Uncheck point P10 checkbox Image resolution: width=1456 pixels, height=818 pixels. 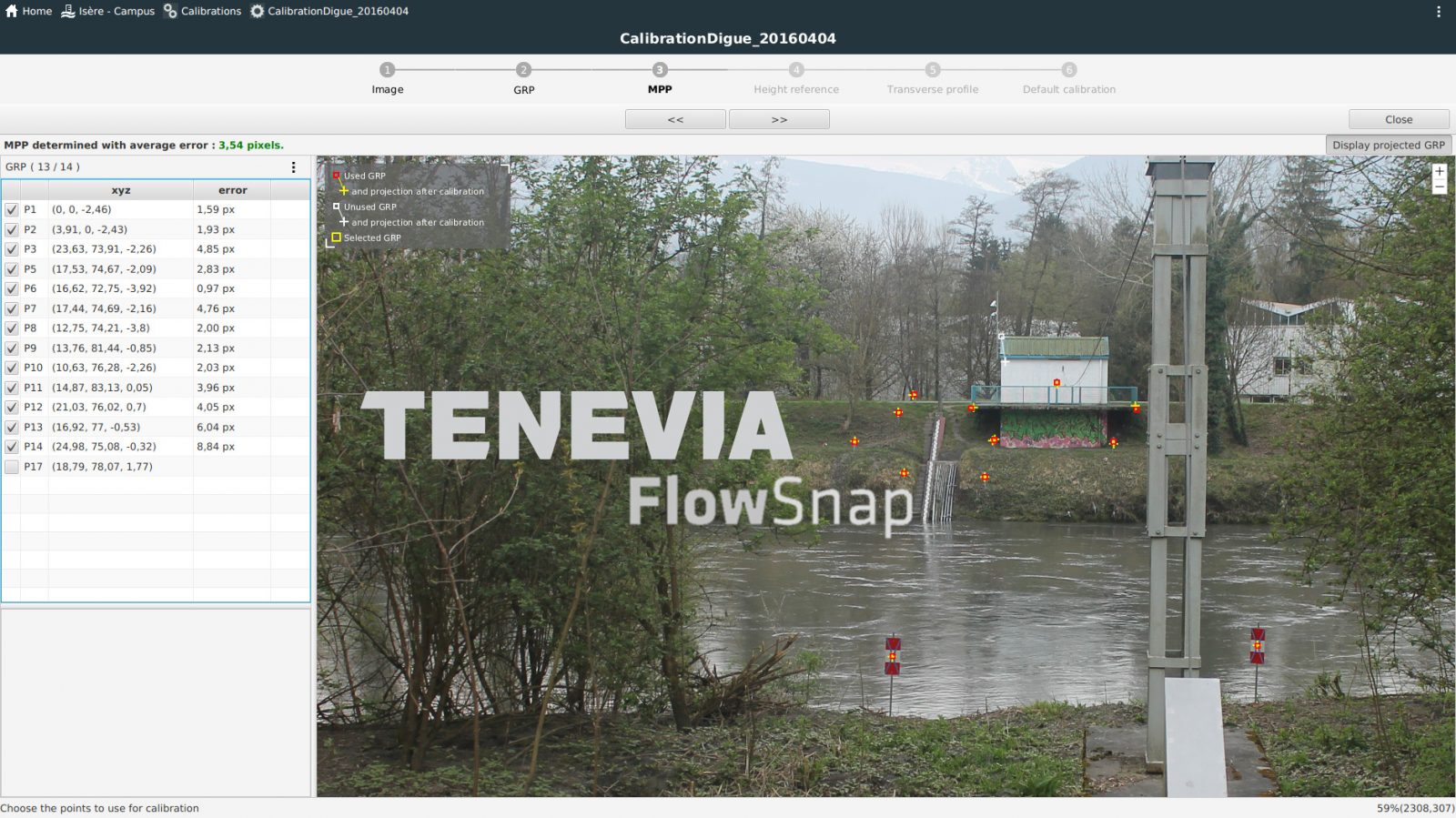(x=12, y=368)
